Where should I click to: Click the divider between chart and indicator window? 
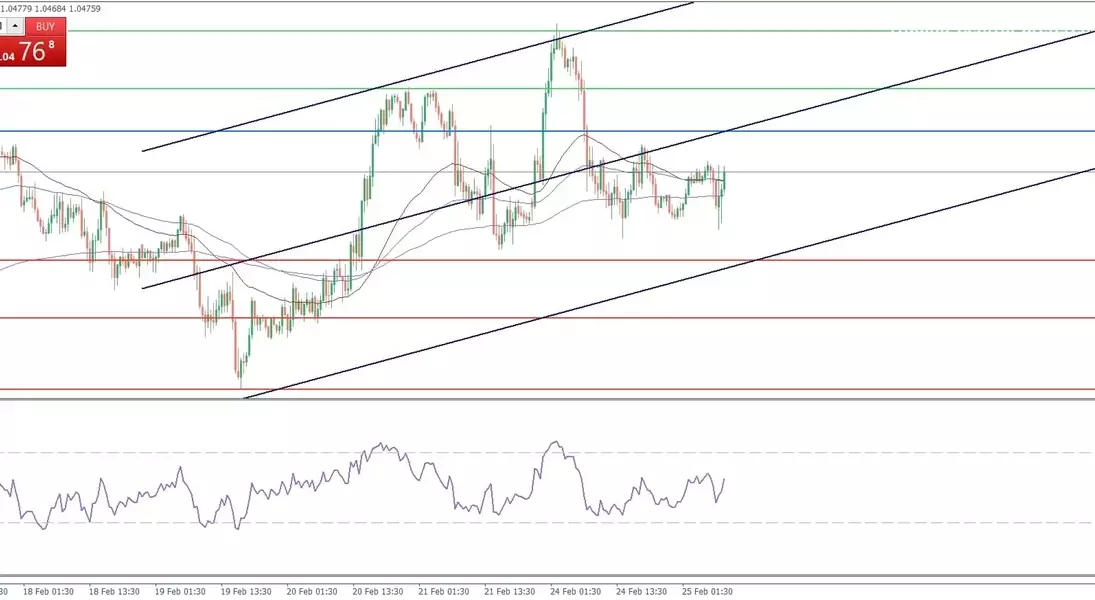coord(547,400)
